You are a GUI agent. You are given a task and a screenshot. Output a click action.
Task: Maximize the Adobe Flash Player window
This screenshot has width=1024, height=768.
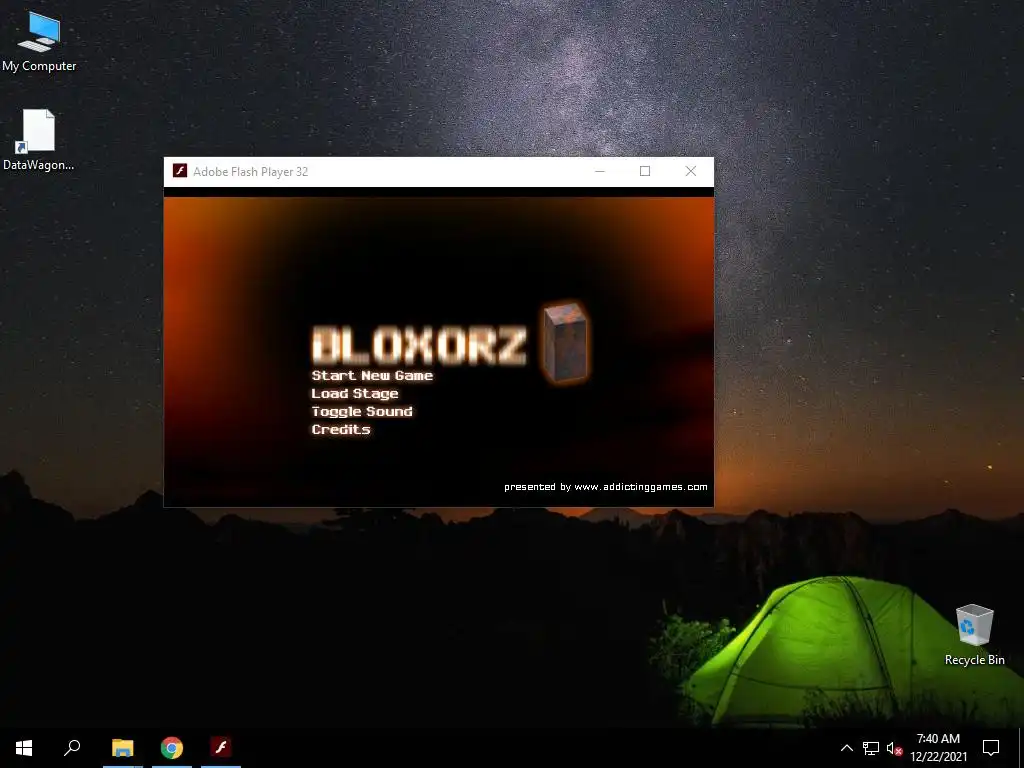[x=645, y=171]
